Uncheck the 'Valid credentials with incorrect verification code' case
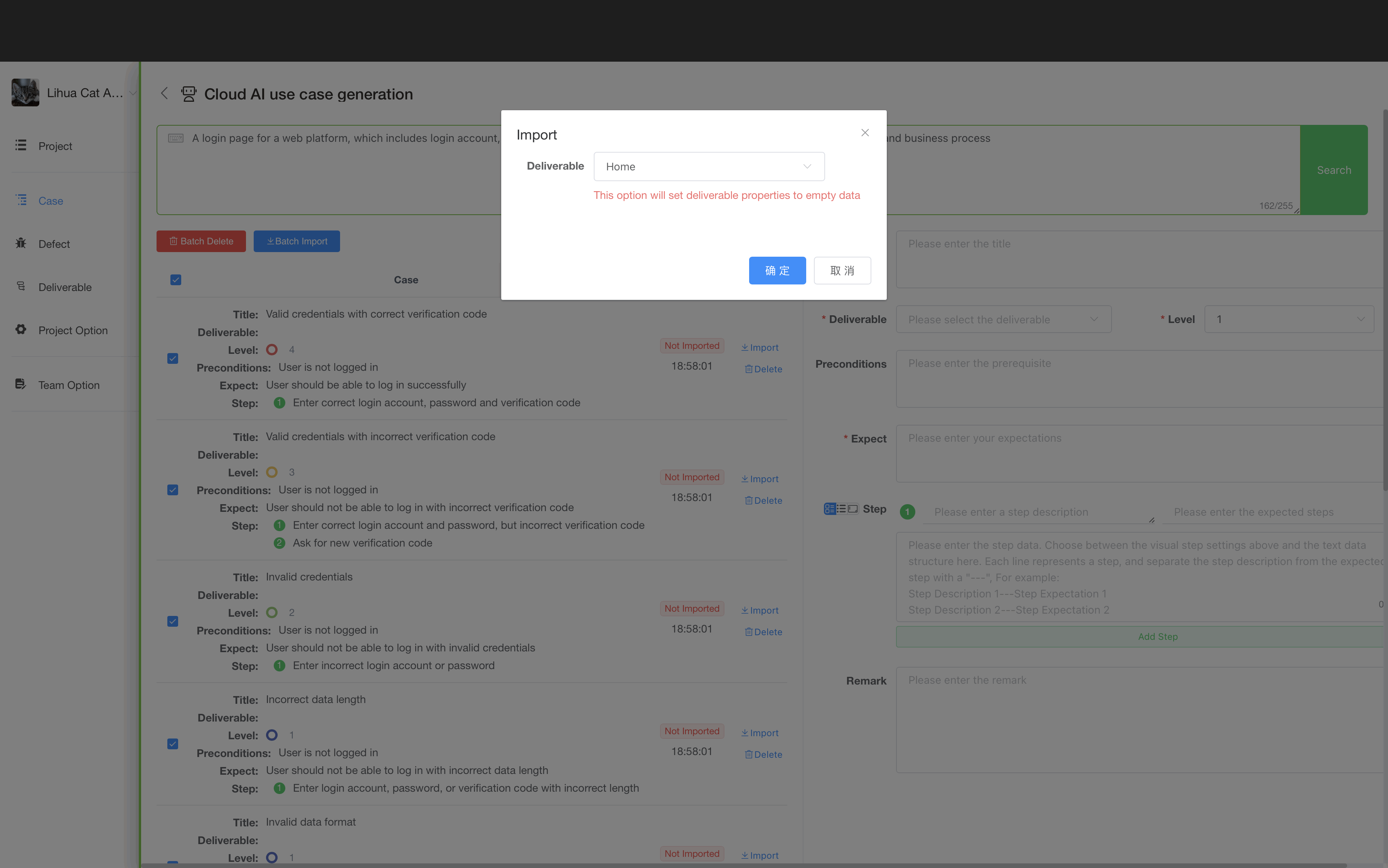 (172, 490)
